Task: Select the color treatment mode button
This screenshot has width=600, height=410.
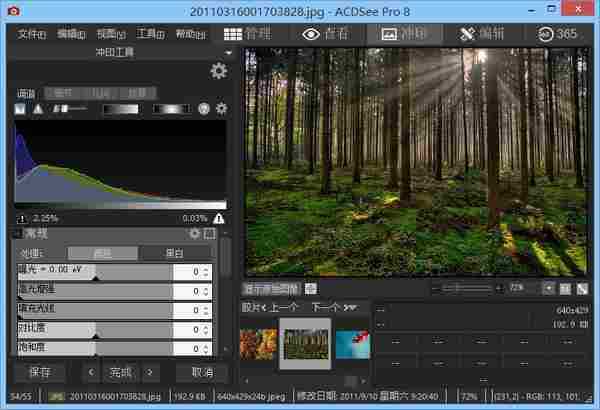Action: pyautogui.click(x=102, y=253)
